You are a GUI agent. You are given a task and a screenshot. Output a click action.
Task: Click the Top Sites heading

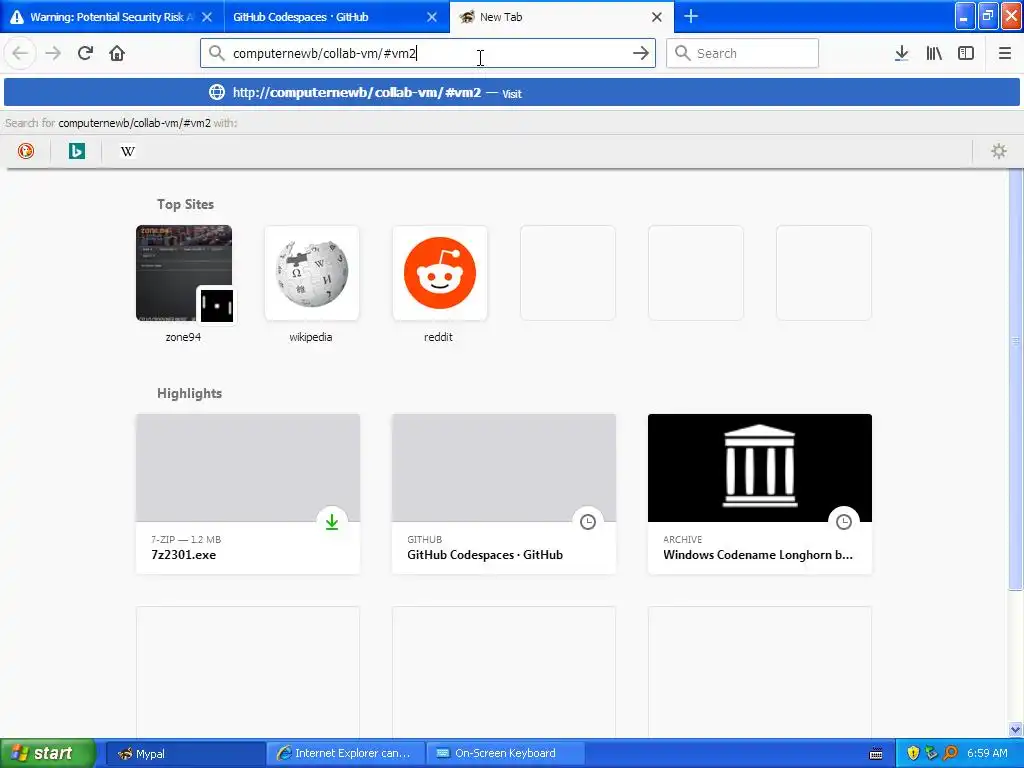click(x=185, y=204)
